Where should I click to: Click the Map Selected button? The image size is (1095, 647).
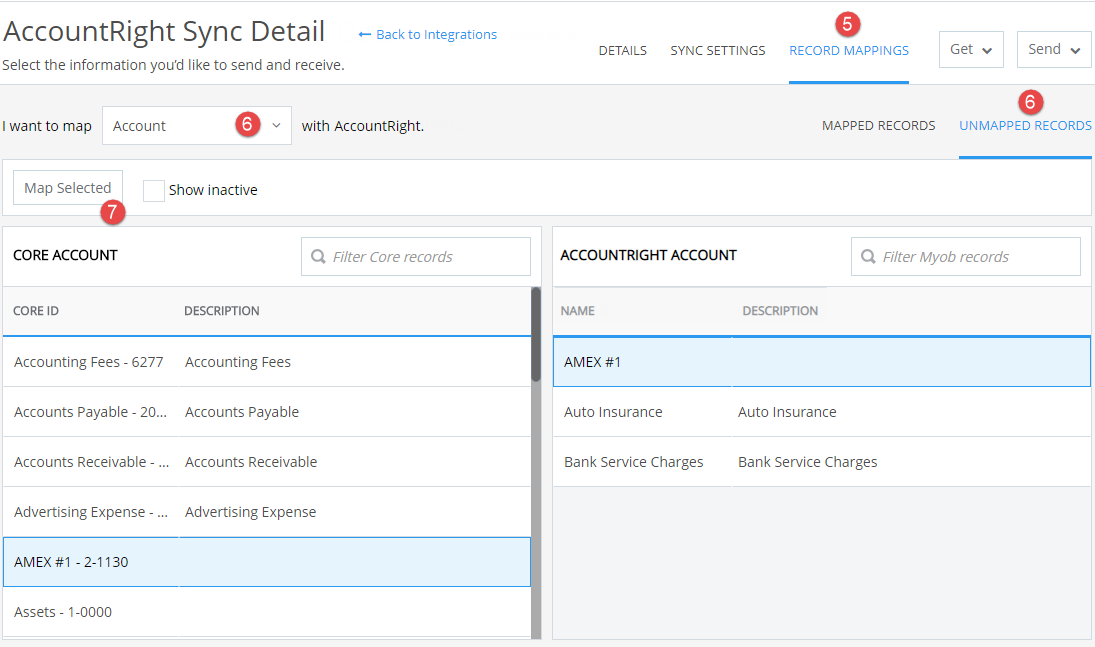[x=68, y=188]
